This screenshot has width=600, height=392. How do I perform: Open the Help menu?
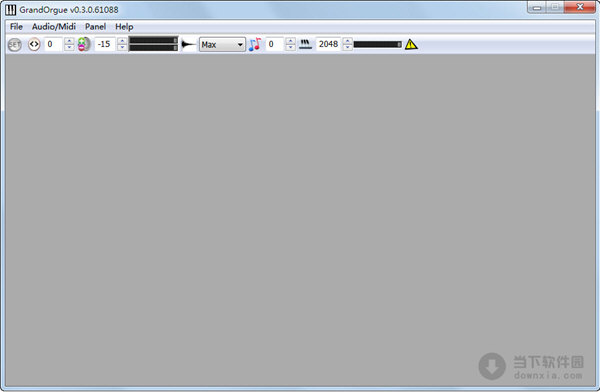(x=124, y=26)
